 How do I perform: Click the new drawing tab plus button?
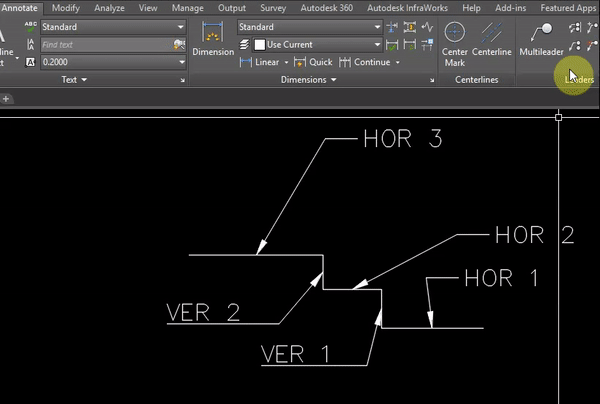point(6,99)
